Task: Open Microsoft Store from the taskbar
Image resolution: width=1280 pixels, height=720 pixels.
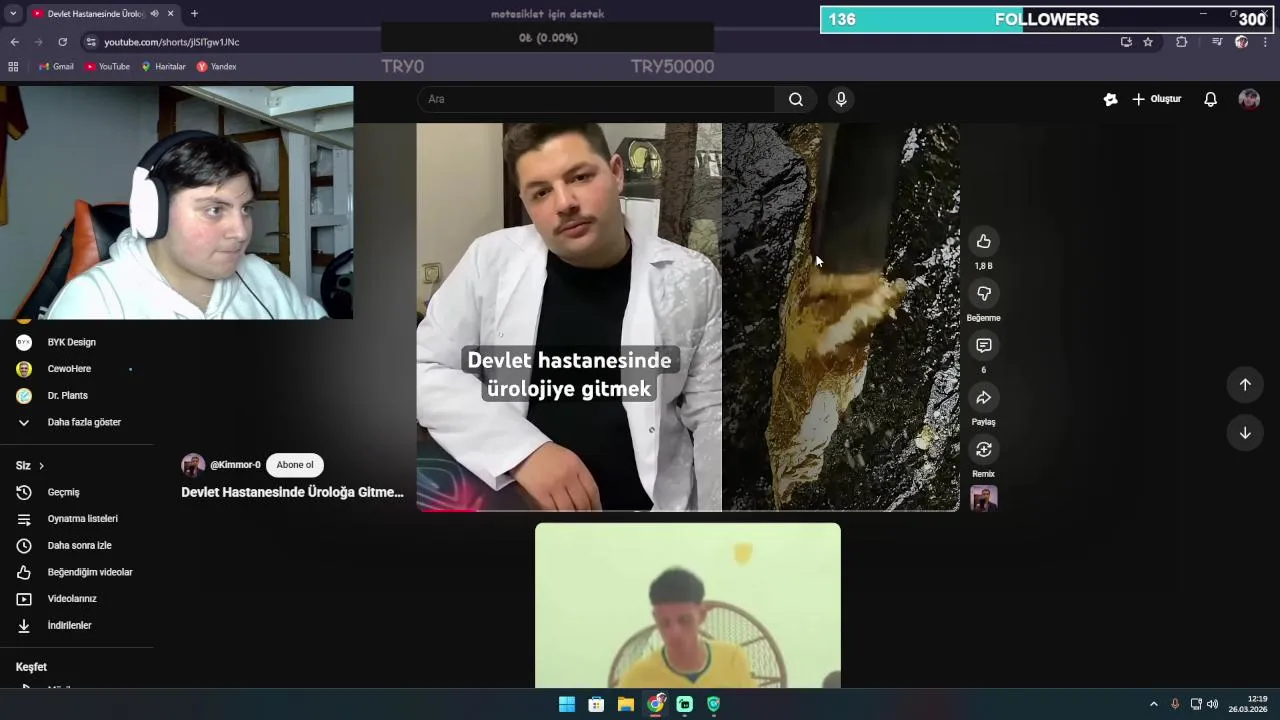Action: (x=596, y=704)
